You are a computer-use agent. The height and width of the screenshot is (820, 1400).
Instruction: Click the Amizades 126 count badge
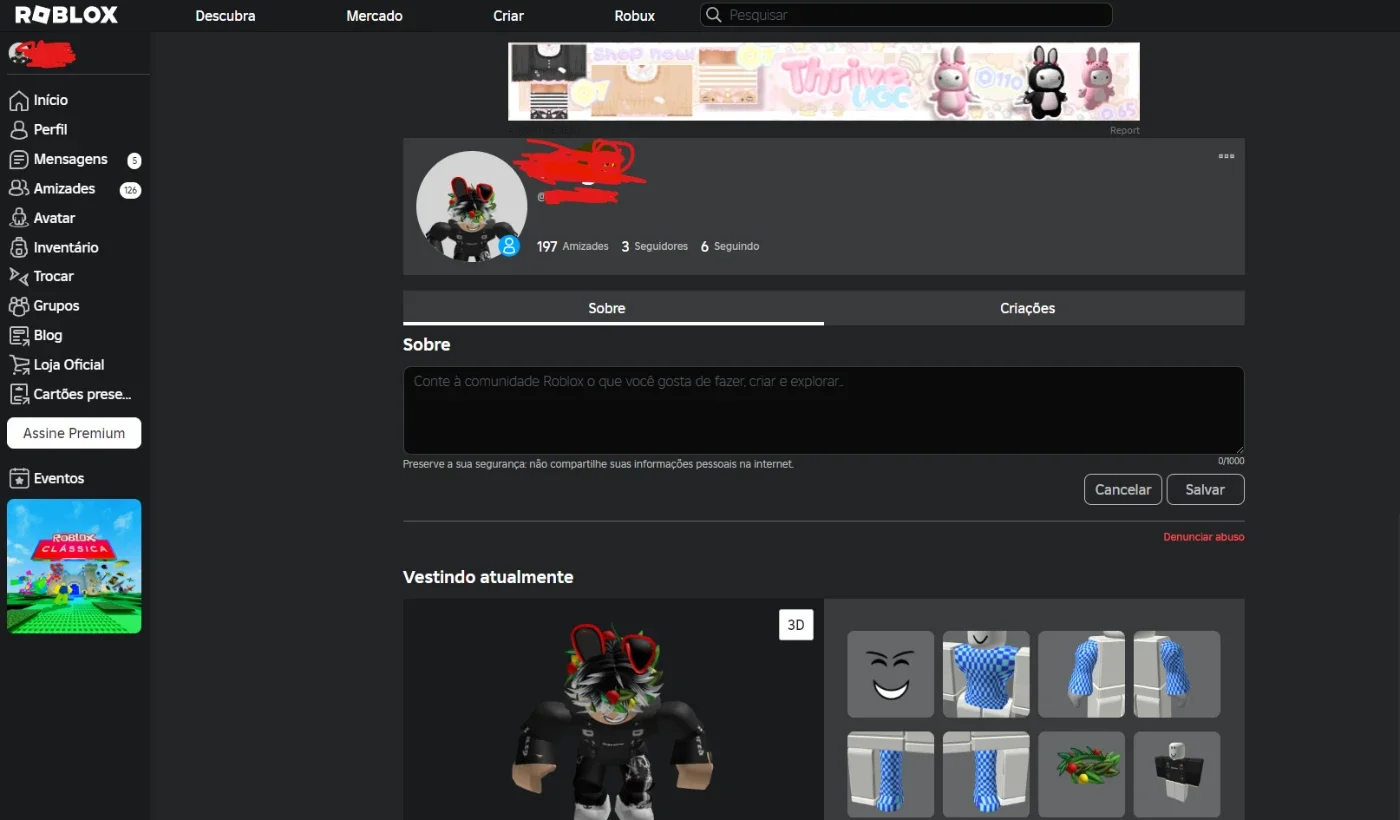tap(130, 190)
